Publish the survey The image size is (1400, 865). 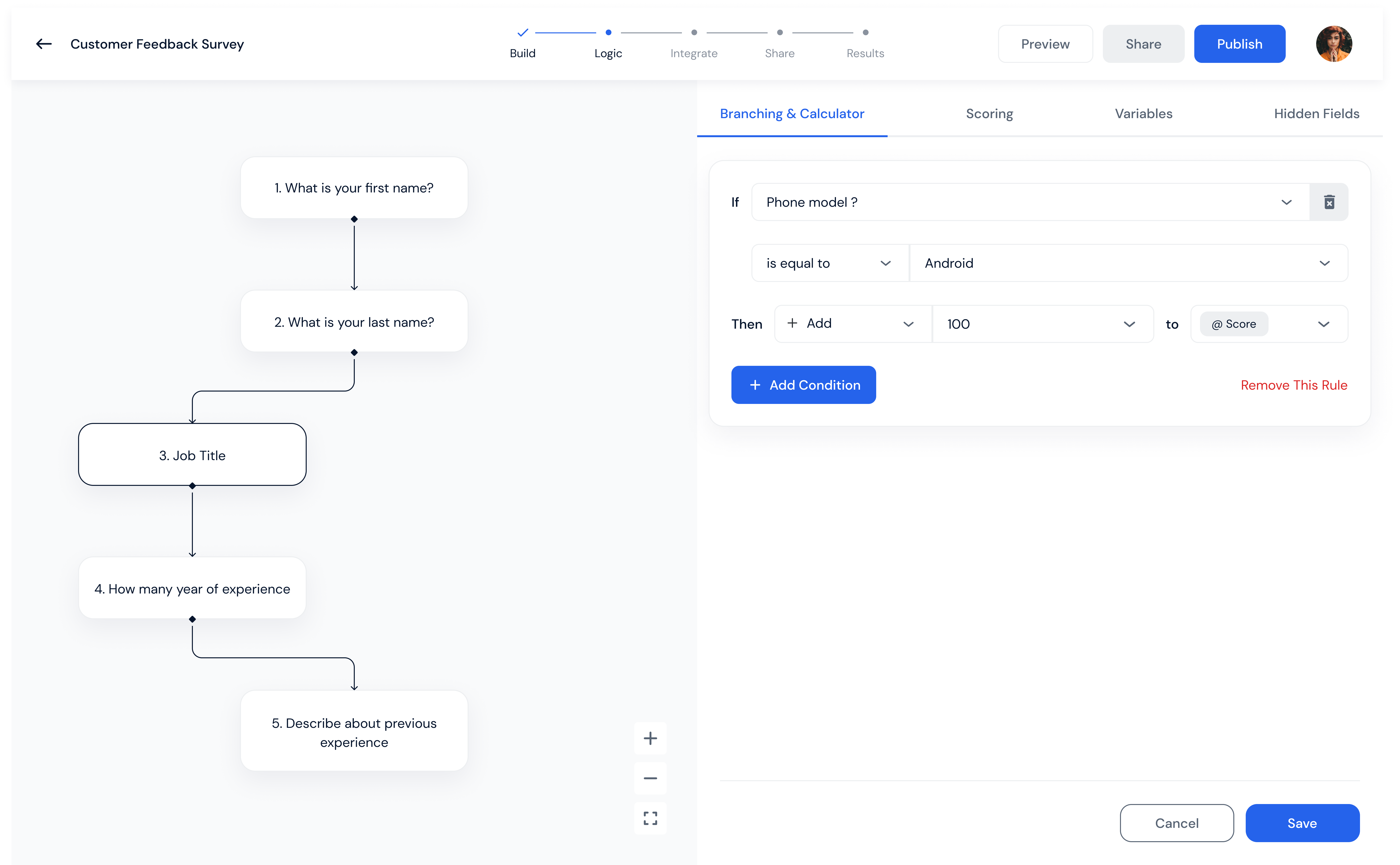(1239, 44)
